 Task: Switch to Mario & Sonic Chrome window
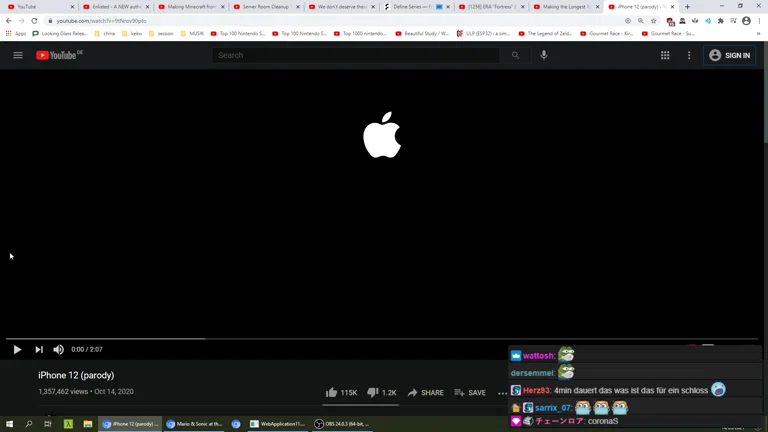pyautogui.click(x=194, y=424)
